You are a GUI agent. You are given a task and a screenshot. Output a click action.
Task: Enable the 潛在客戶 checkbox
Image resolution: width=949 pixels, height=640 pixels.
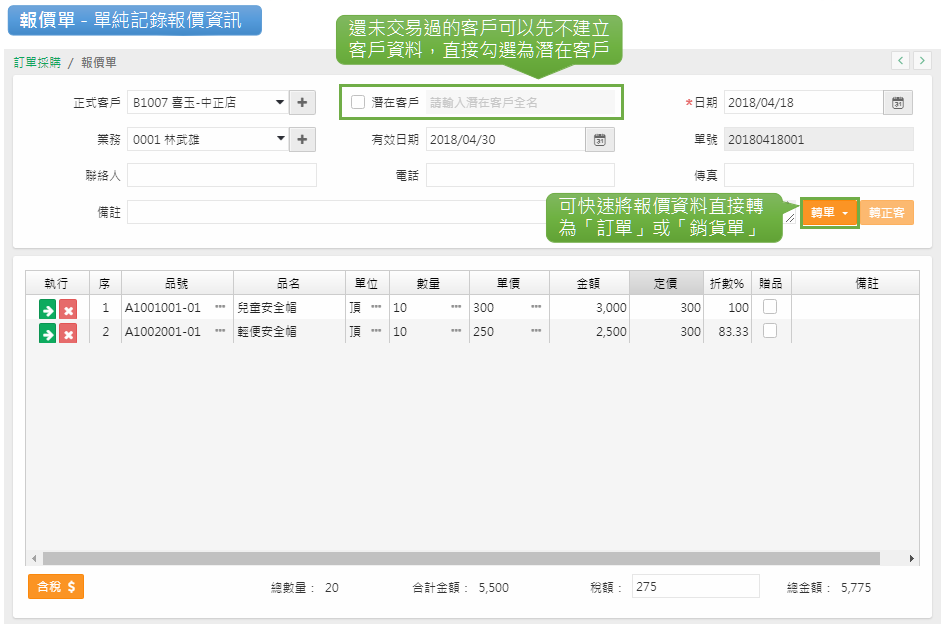pos(358,102)
